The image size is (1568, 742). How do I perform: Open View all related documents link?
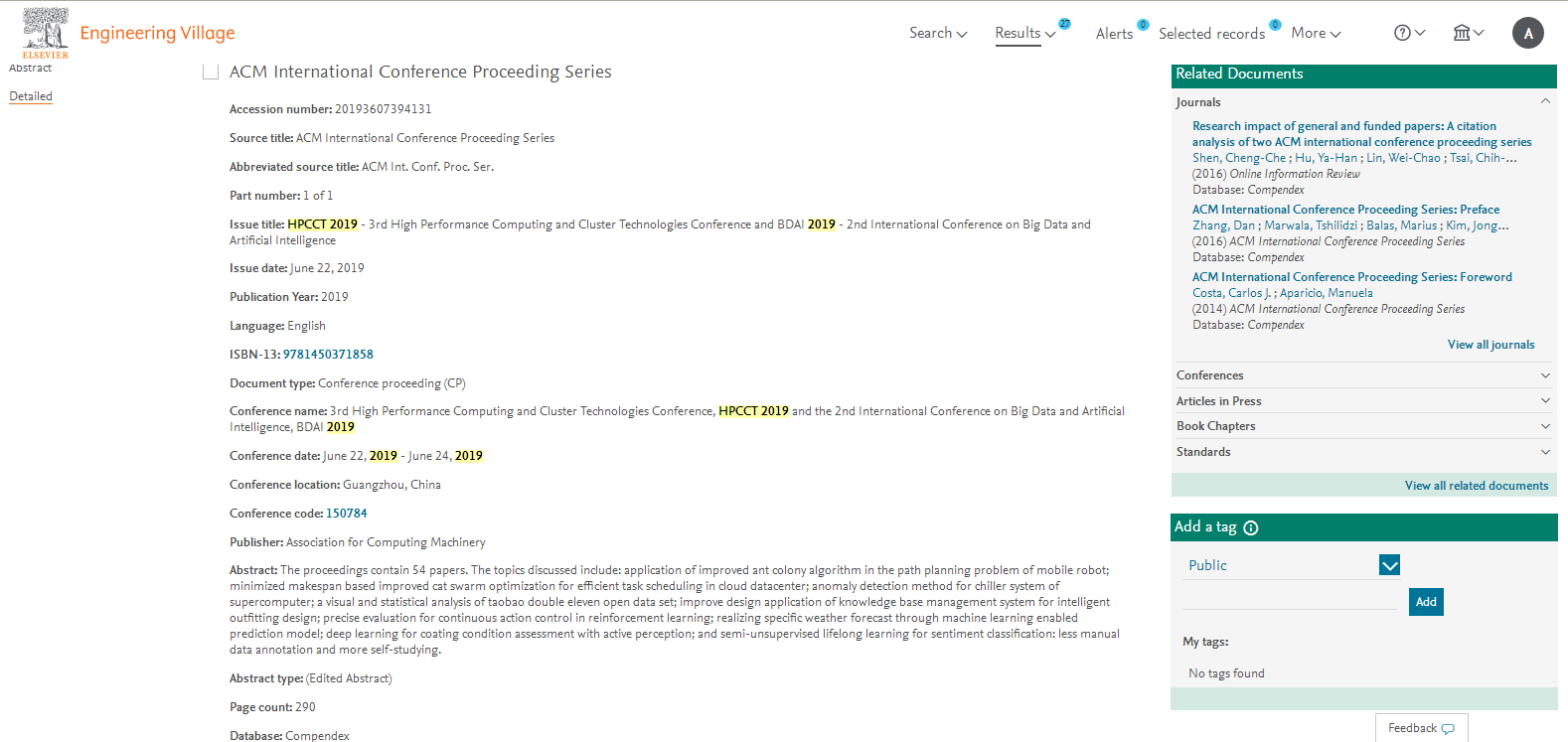click(x=1477, y=486)
